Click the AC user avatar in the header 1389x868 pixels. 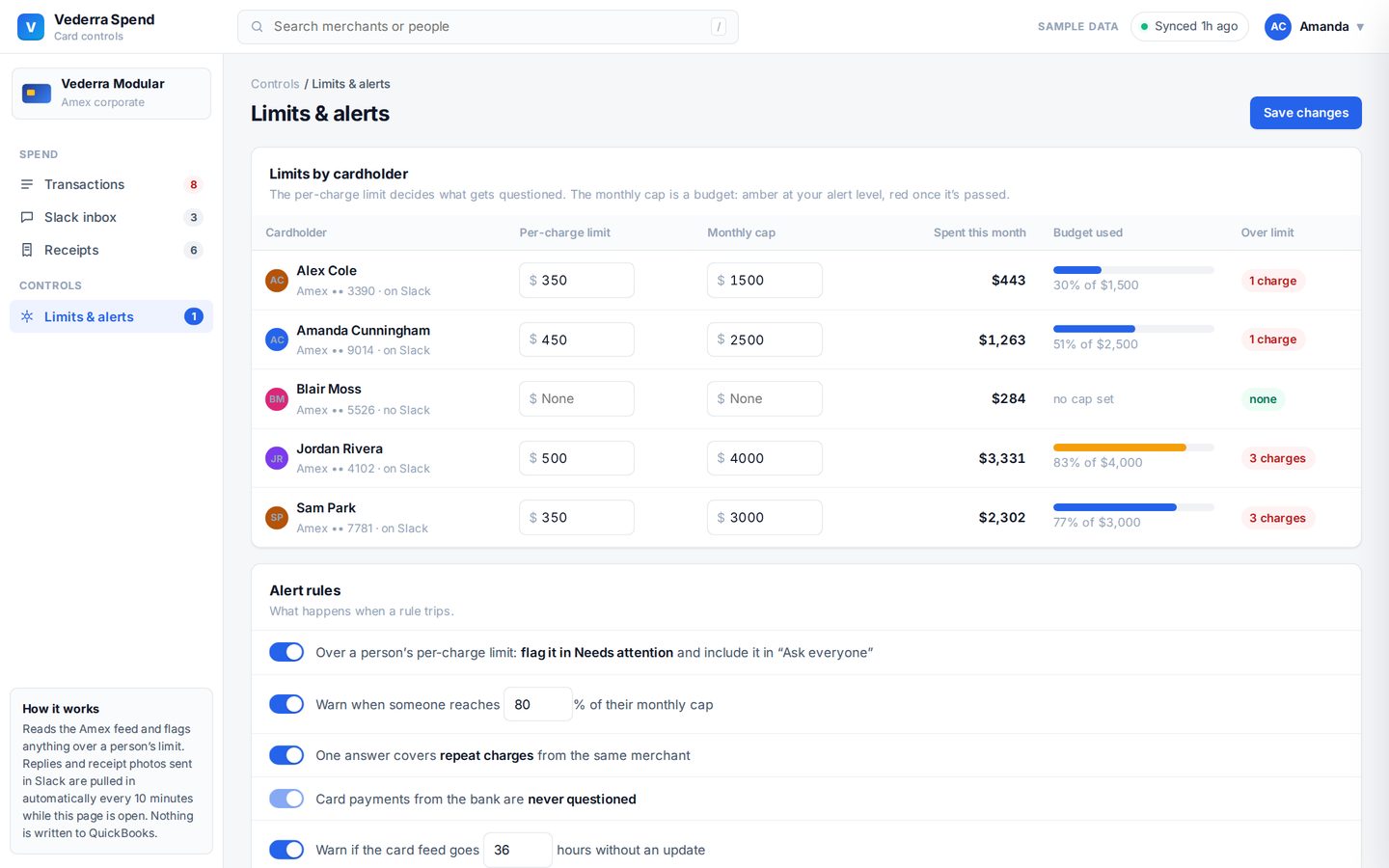(1278, 27)
